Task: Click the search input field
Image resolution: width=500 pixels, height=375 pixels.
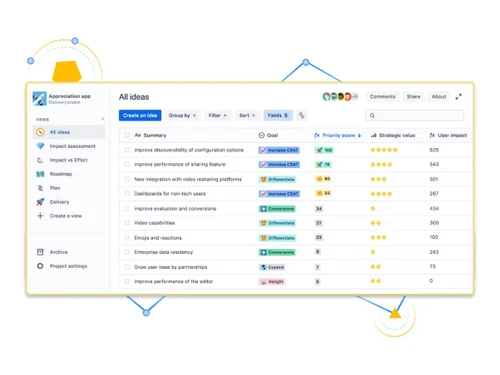Action: (x=415, y=115)
